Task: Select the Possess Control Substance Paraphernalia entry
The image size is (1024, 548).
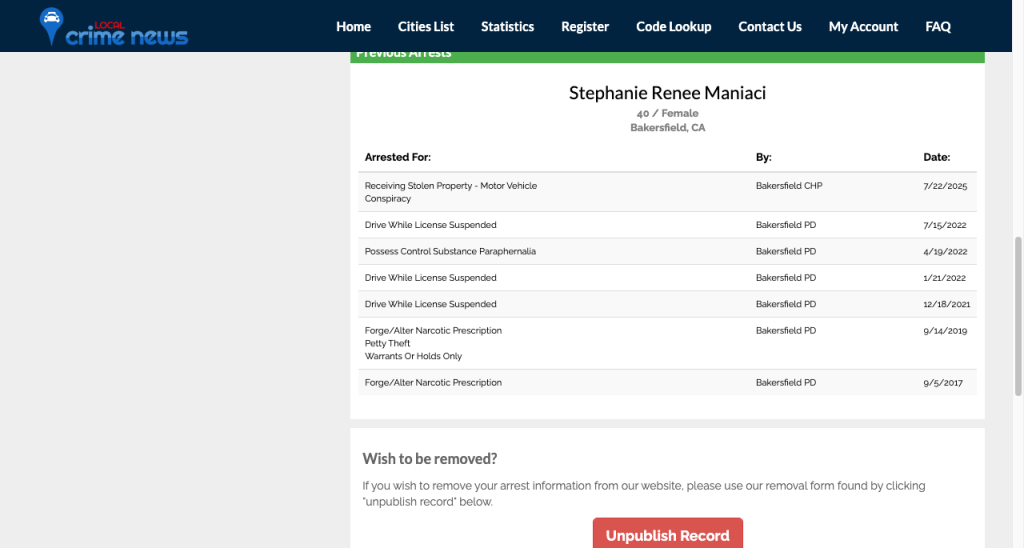Action: [450, 252]
